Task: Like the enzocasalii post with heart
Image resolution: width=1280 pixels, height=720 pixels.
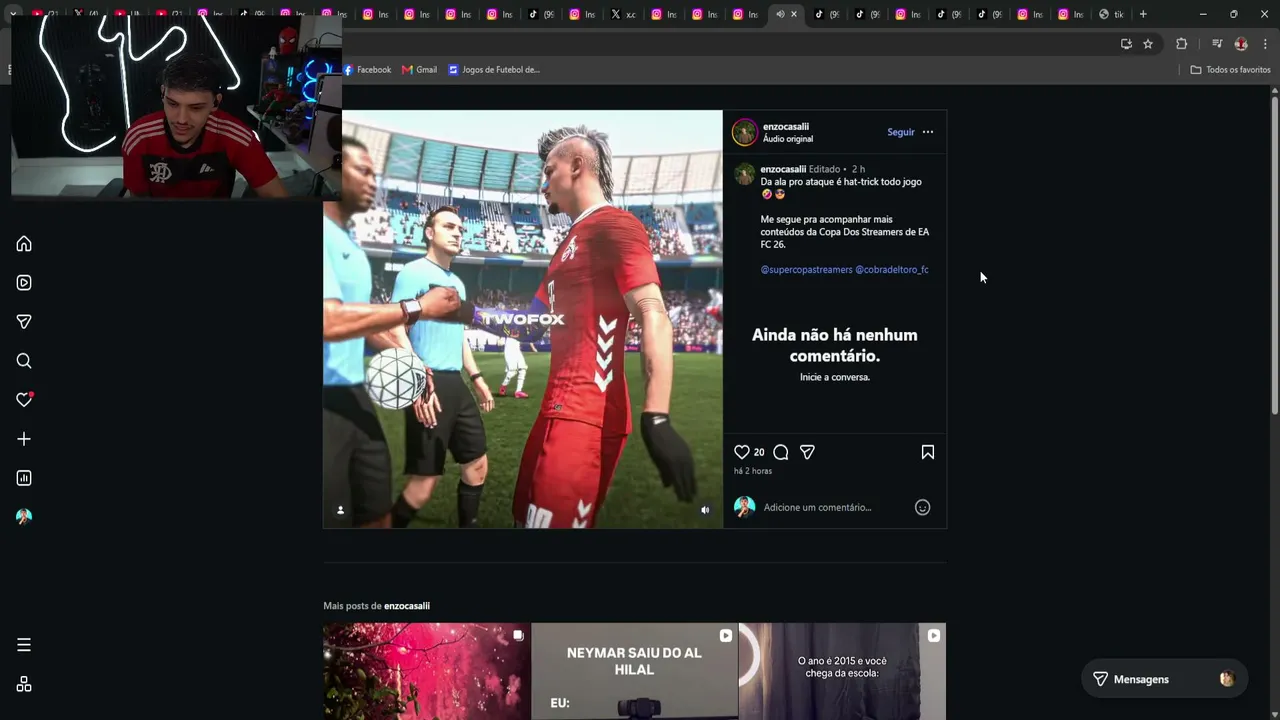Action: pyautogui.click(x=742, y=452)
